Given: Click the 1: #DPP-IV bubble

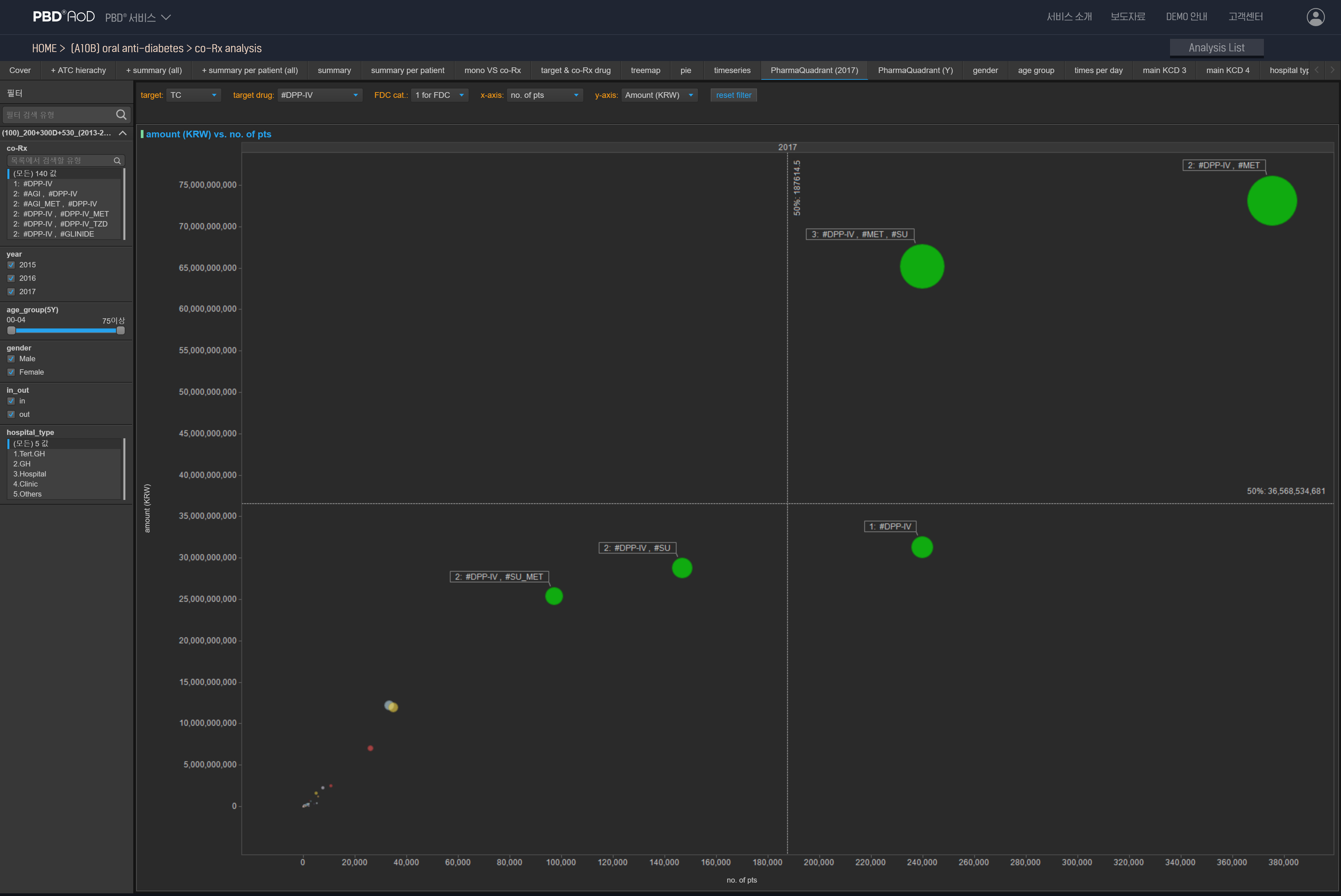Looking at the screenshot, I should point(922,547).
